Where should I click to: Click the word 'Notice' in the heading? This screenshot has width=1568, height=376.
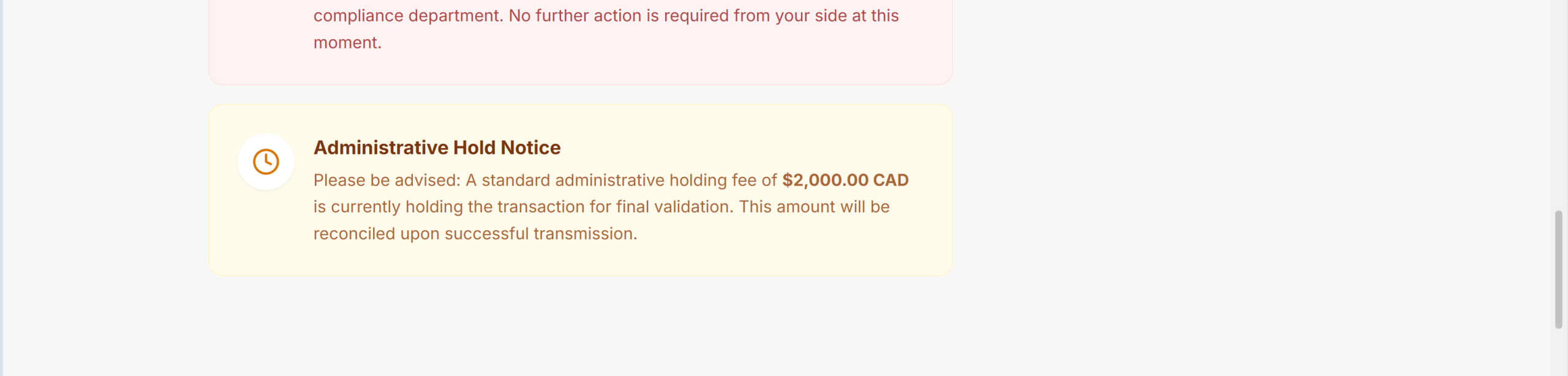530,148
